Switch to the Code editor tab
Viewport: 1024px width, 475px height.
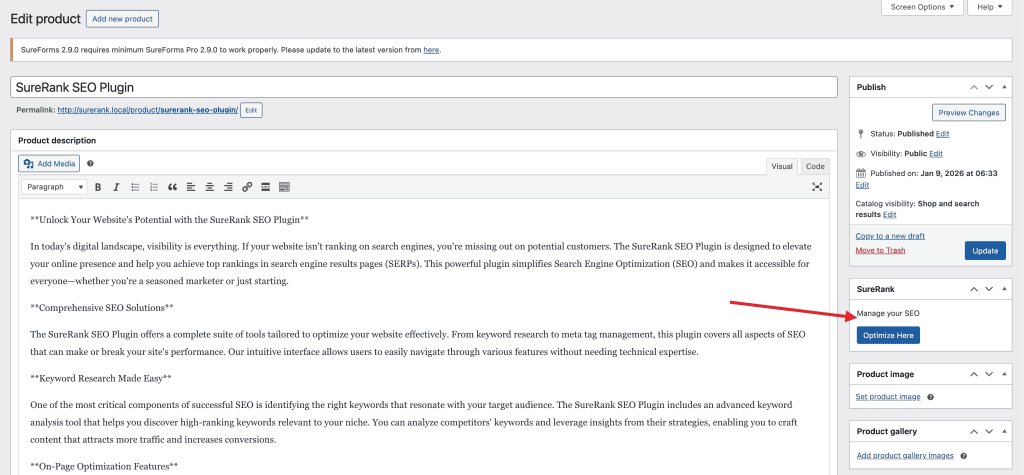tap(815, 166)
